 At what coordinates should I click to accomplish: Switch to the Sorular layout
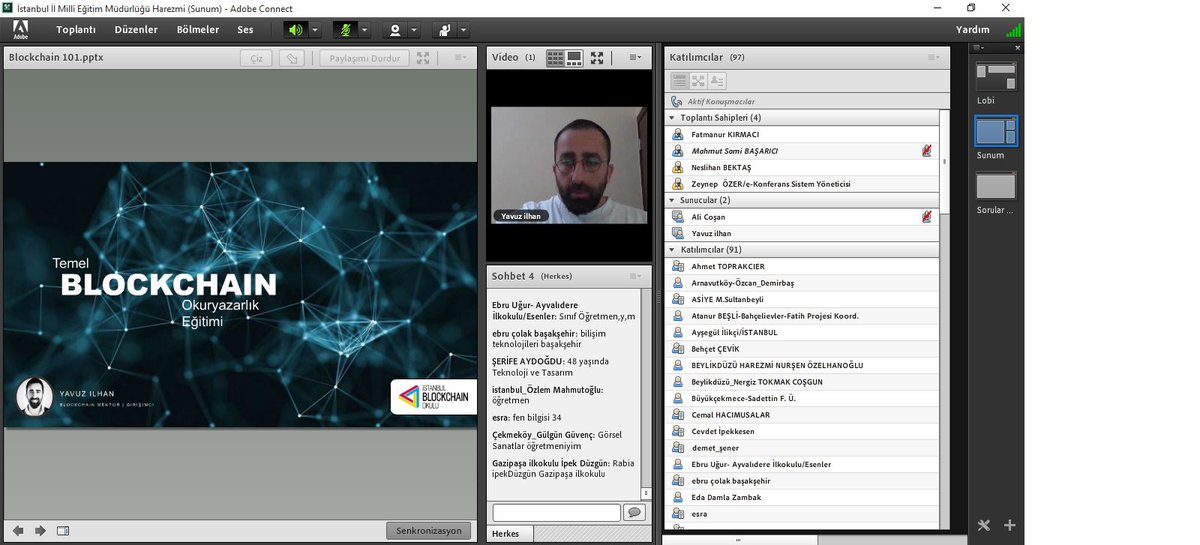pos(996,187)
